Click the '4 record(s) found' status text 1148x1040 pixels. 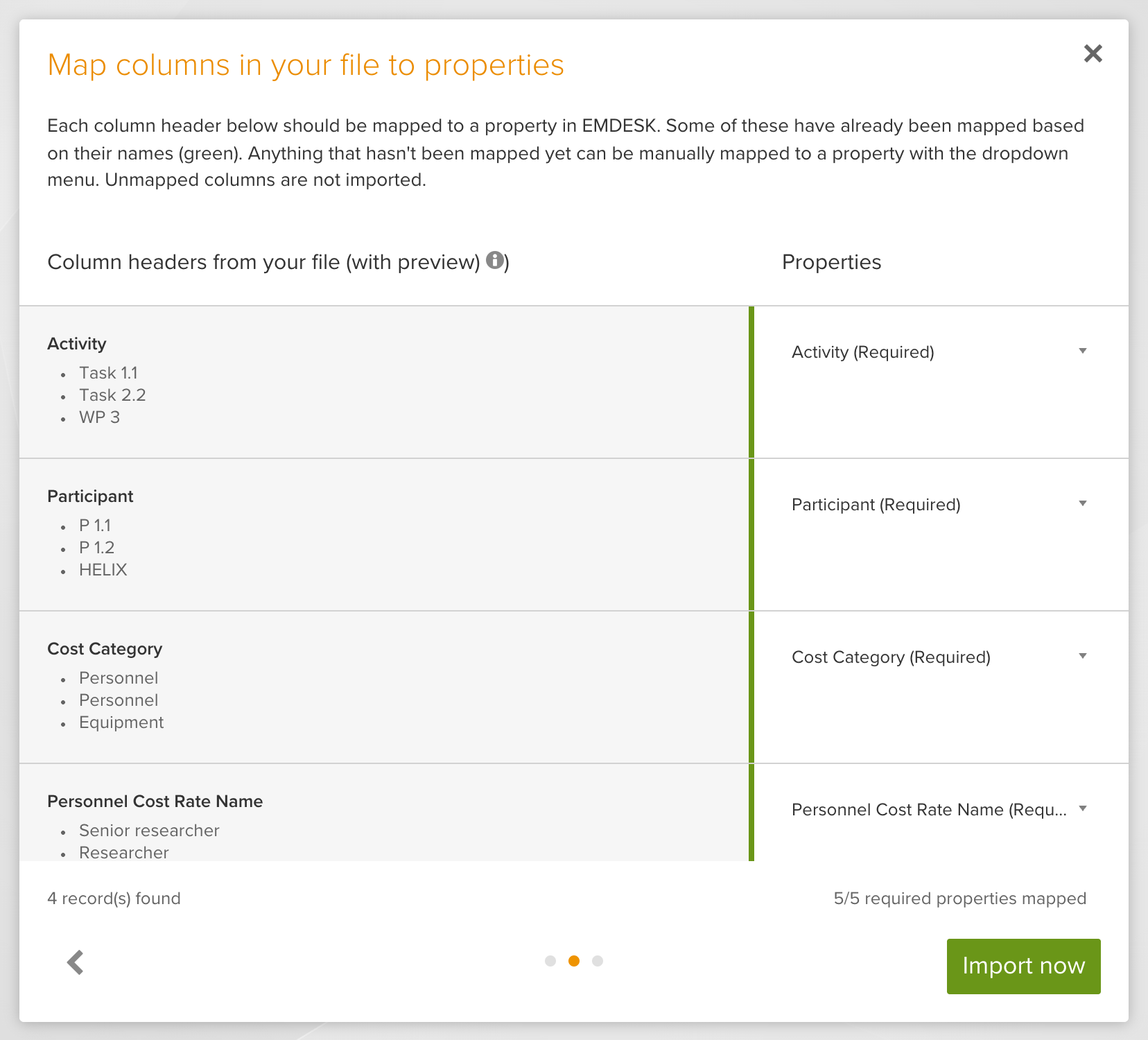(x=114, y=899)
